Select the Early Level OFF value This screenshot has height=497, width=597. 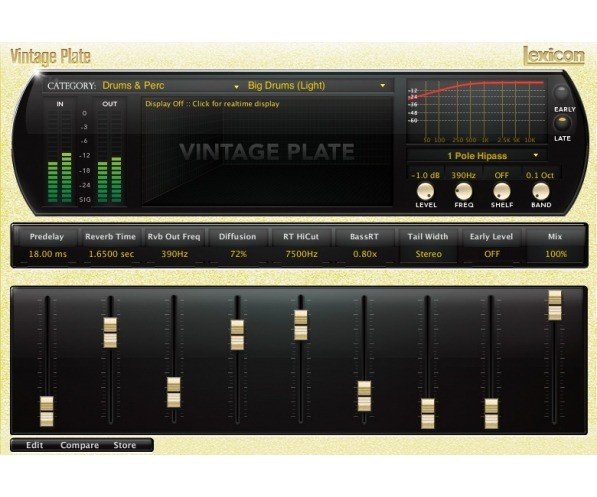coord(492,254)
